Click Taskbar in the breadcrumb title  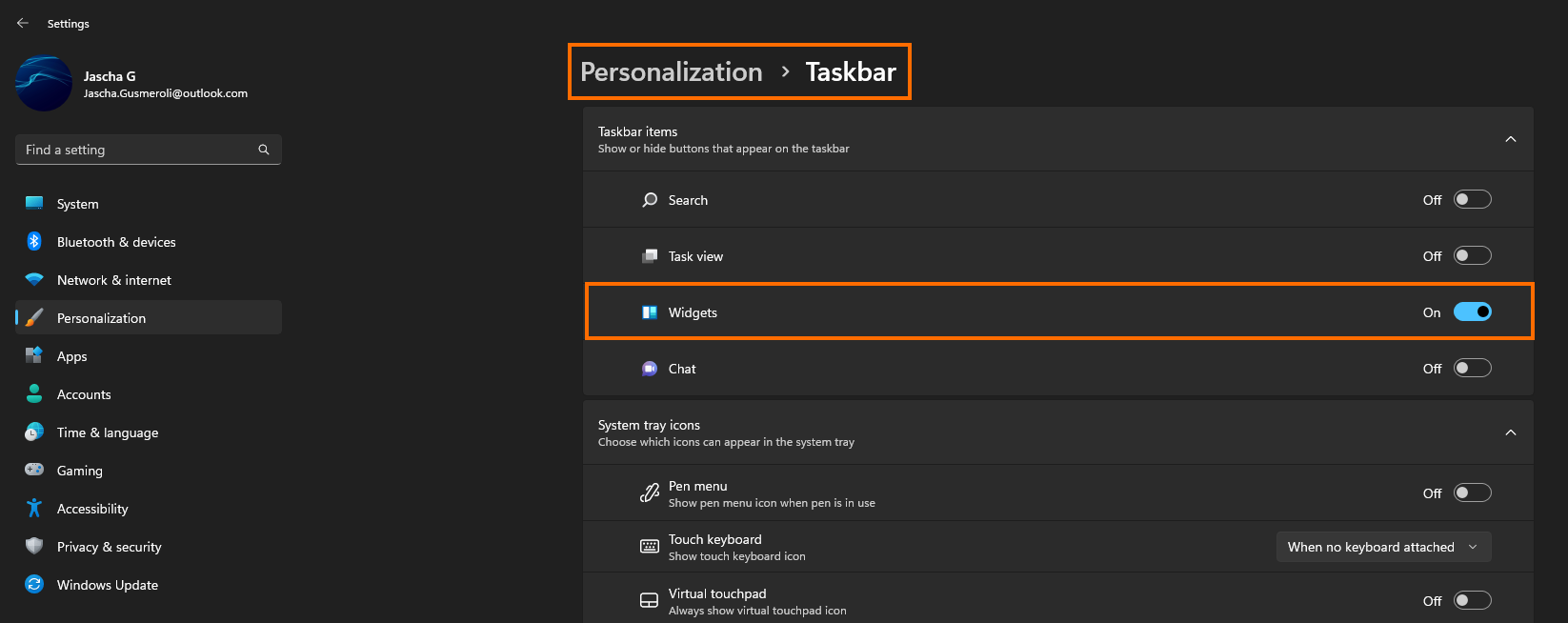coord(851,71)
